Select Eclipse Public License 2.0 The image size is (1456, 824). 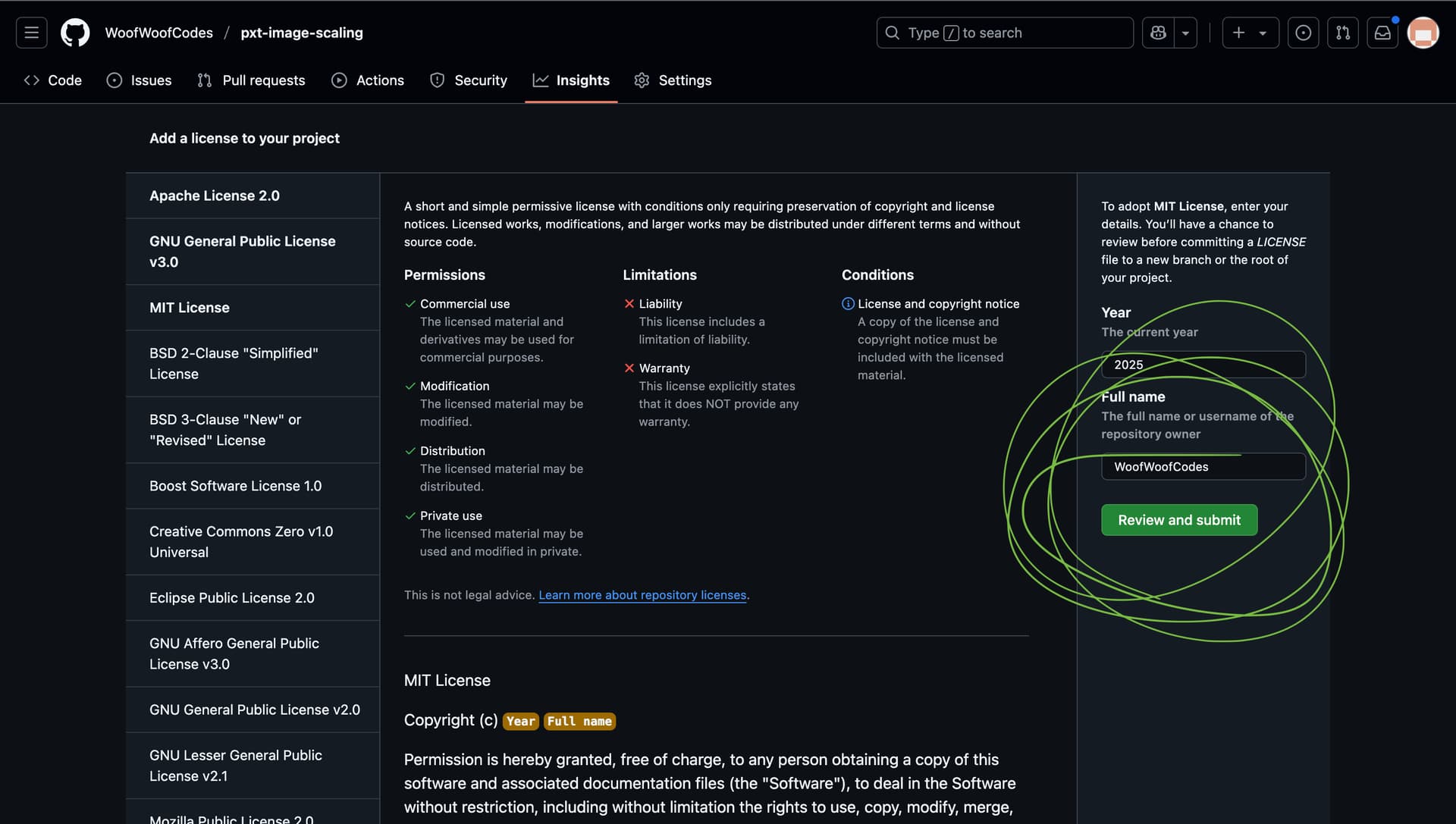tap(253, 598)
